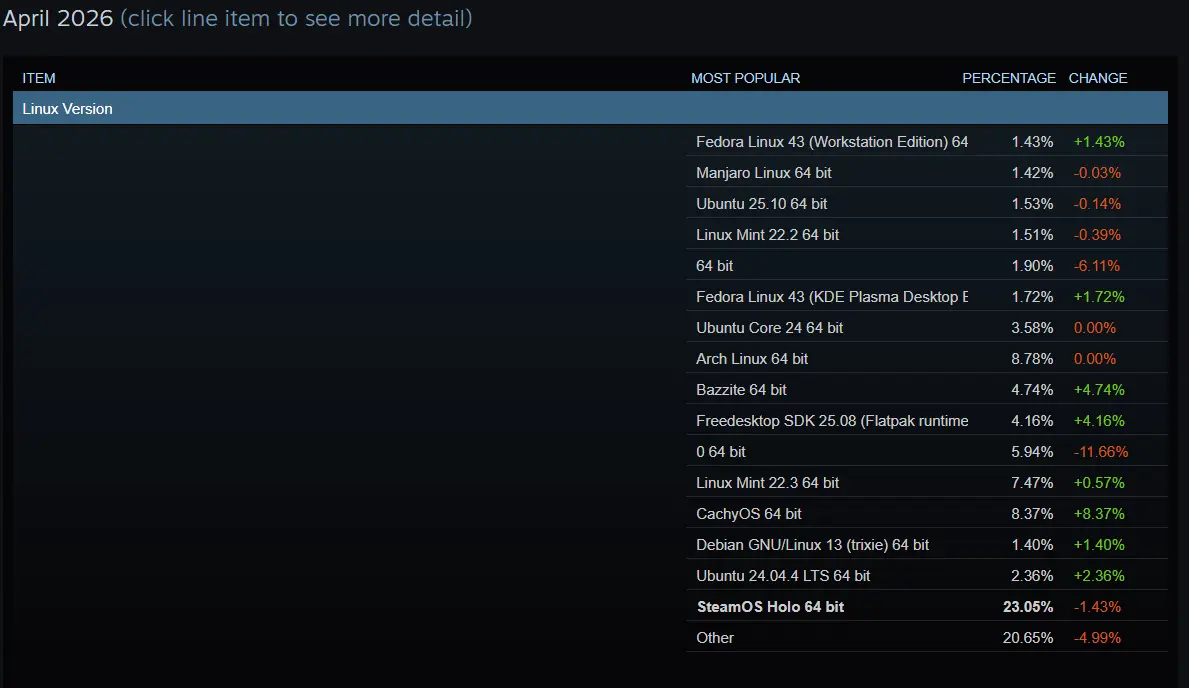This screenshot has width=1189, height=688.
Task: Click the +8.37% CachyOS change value
Action: (x=1099, y=514)
